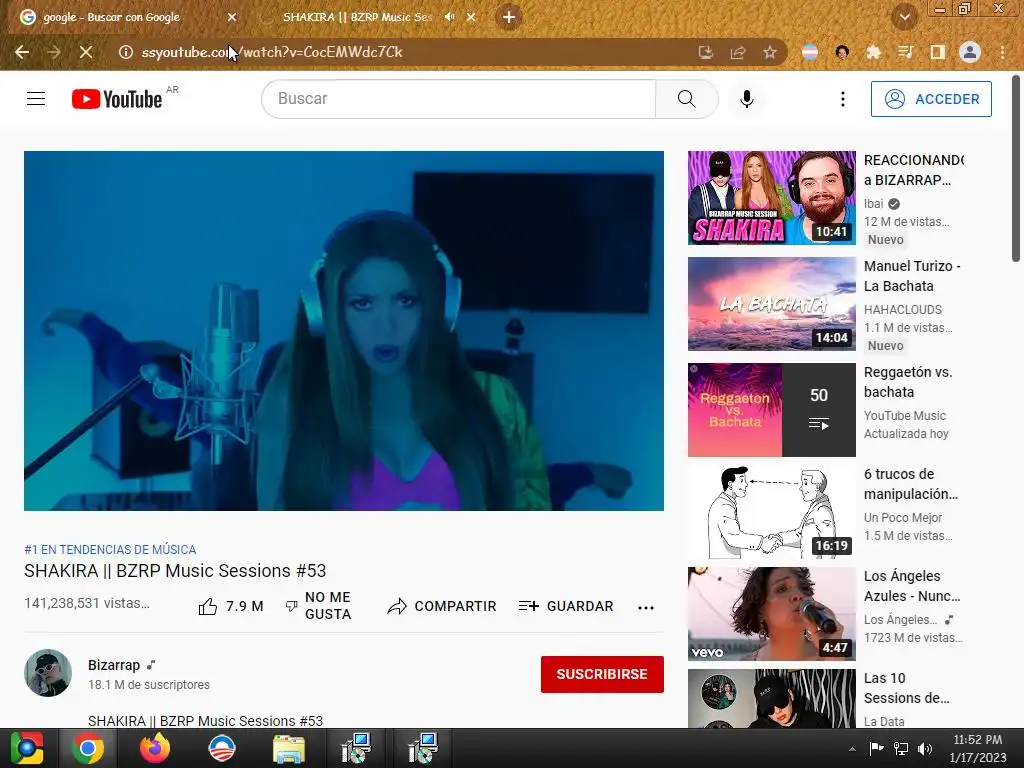Open the media control toolbar icon
This screenshot has height=768, width=1024.
(905, 52)
